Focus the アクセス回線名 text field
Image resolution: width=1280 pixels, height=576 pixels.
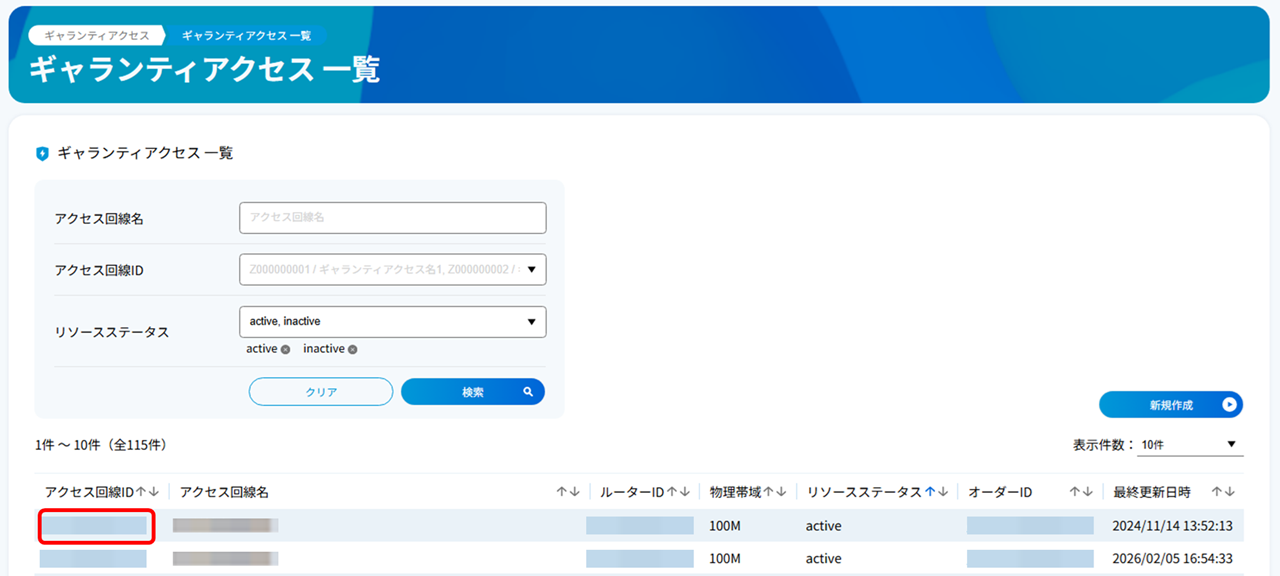point(392,217)
